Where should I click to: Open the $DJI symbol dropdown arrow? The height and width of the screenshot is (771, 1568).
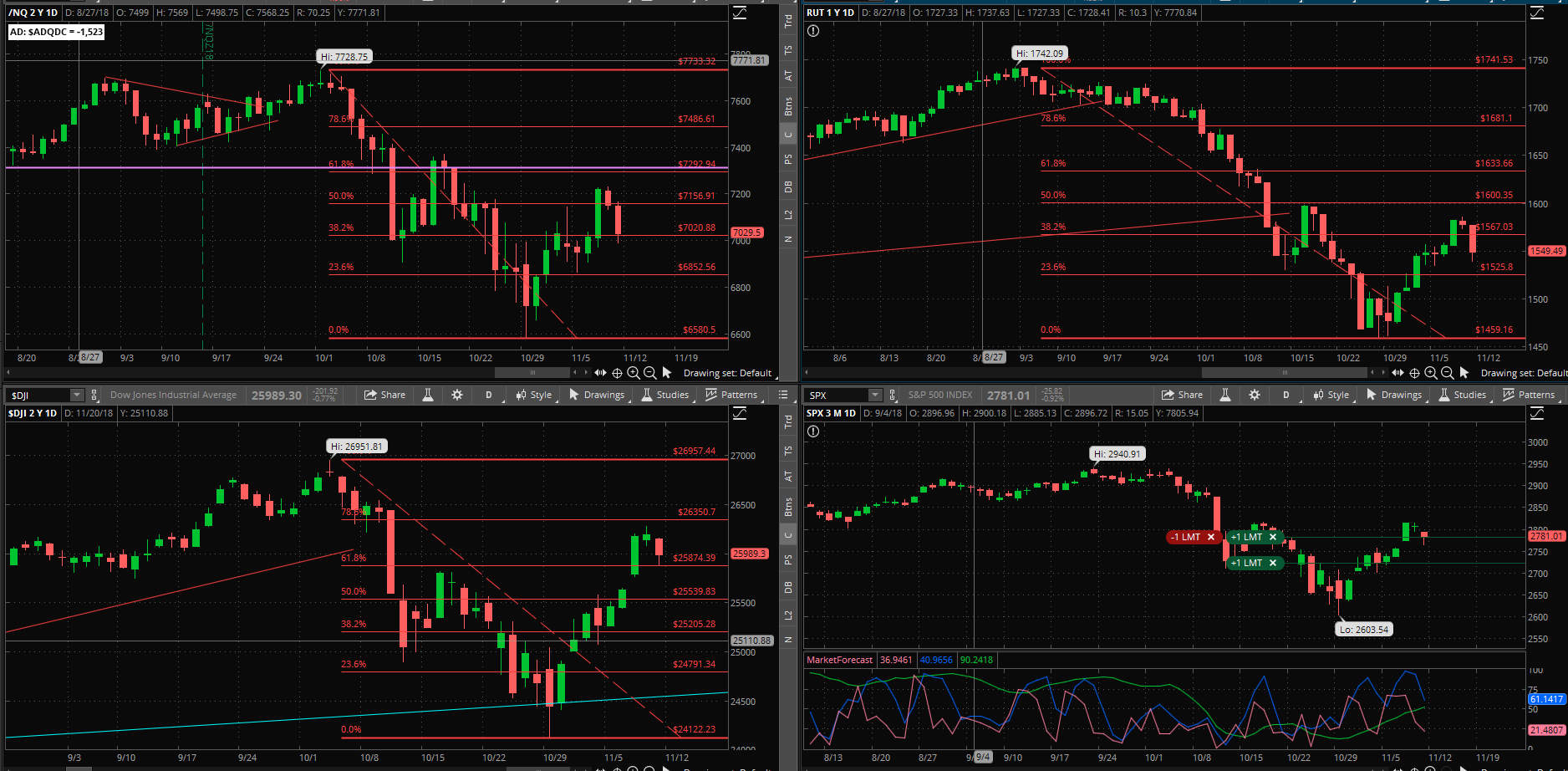point(77,395)
